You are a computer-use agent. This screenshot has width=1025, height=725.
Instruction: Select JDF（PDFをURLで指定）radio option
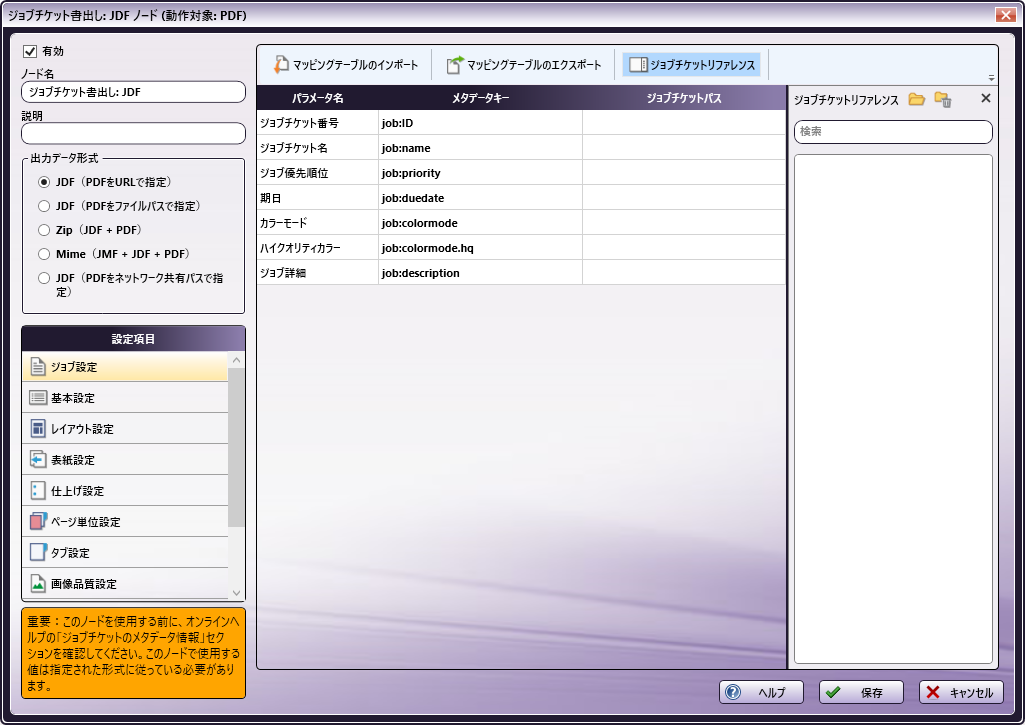[44, 182]
